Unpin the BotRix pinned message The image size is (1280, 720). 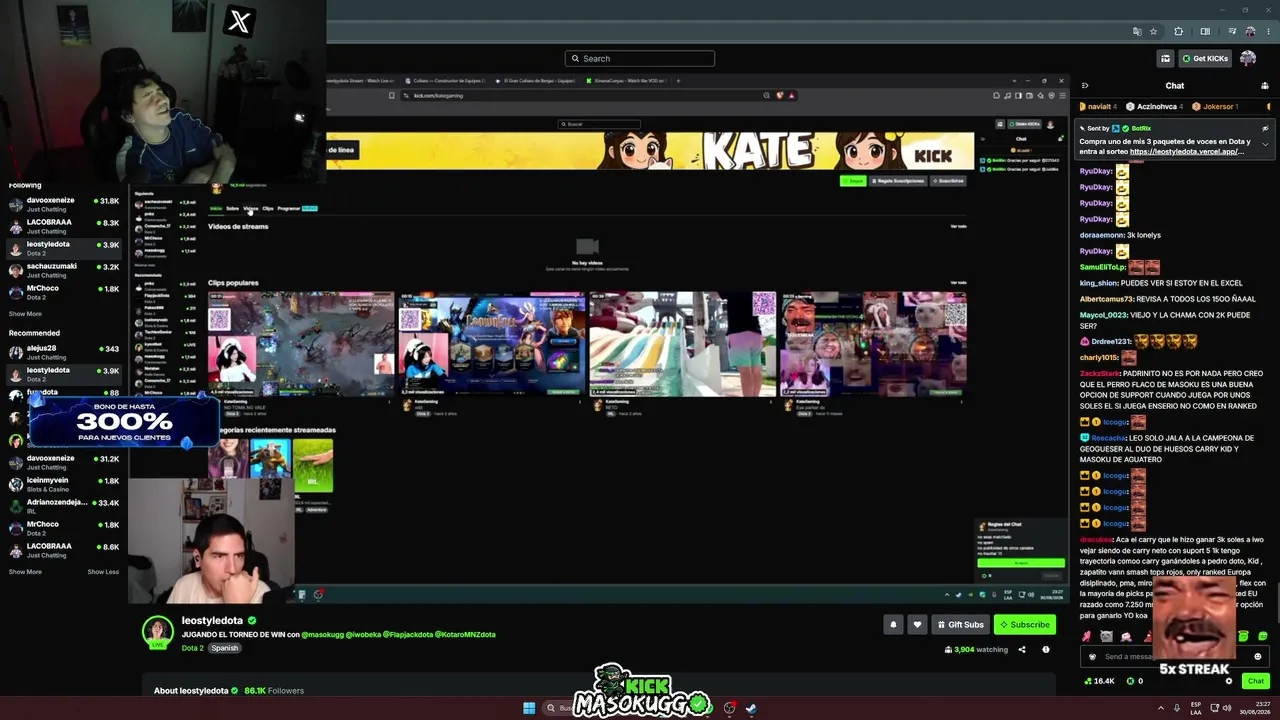[x=1265, y=128]
